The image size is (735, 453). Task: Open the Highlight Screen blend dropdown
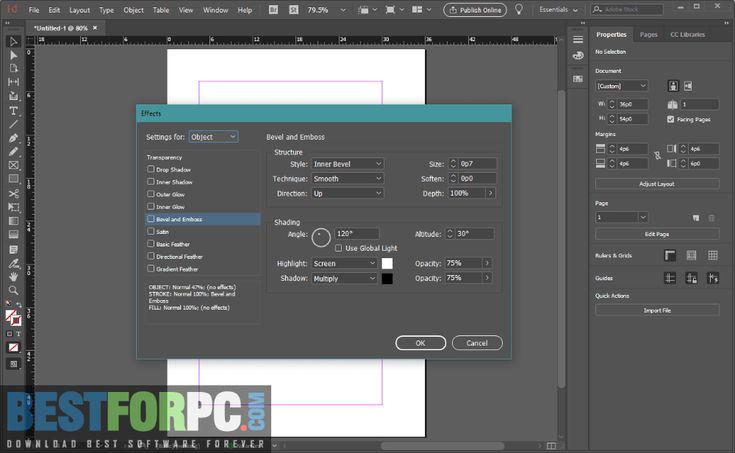tap(345, 264)
